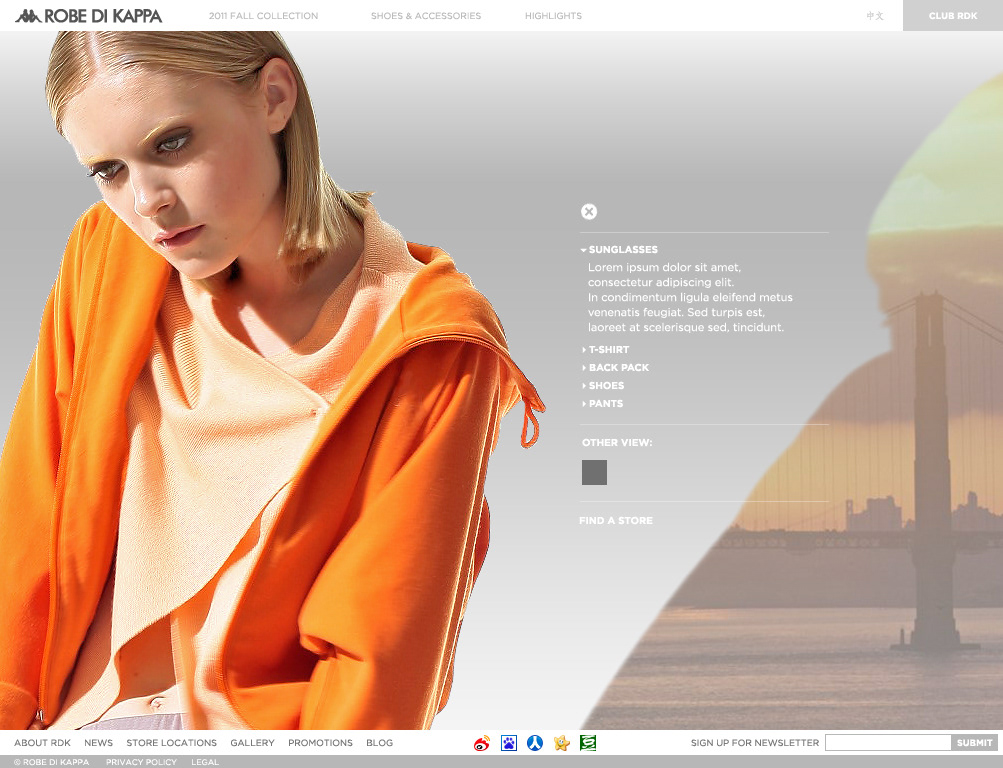Go to the Highlights menu item

pyautogui.click(x=553, y=16)
